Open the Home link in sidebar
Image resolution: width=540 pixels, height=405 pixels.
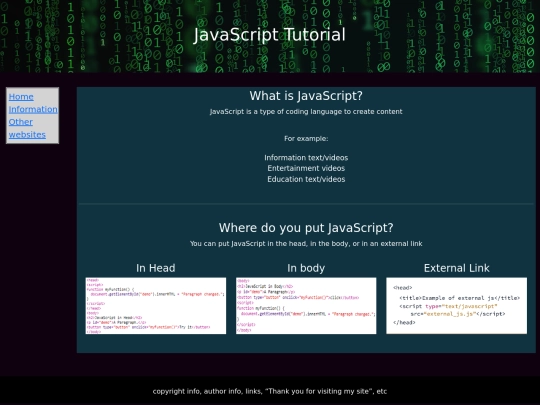point(21,97)
